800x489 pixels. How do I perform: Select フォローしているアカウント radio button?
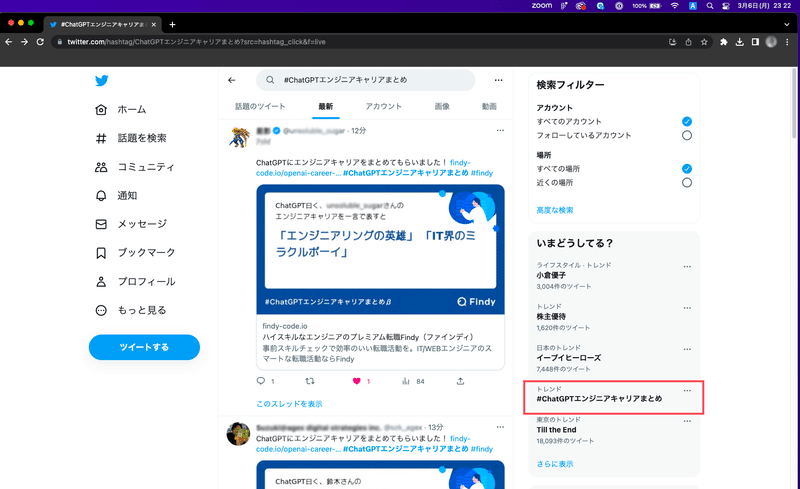(687, 135)
